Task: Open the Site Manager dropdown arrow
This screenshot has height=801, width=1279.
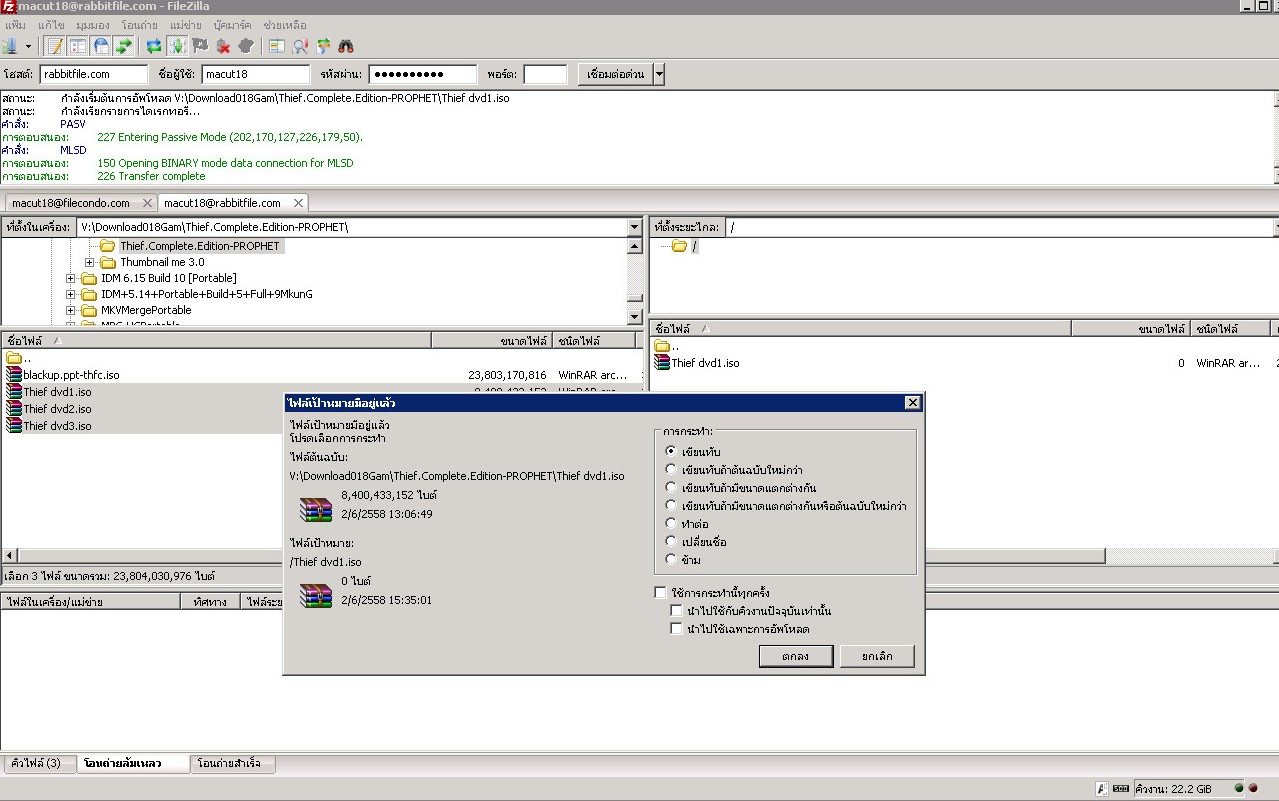Action: (28, 46)
